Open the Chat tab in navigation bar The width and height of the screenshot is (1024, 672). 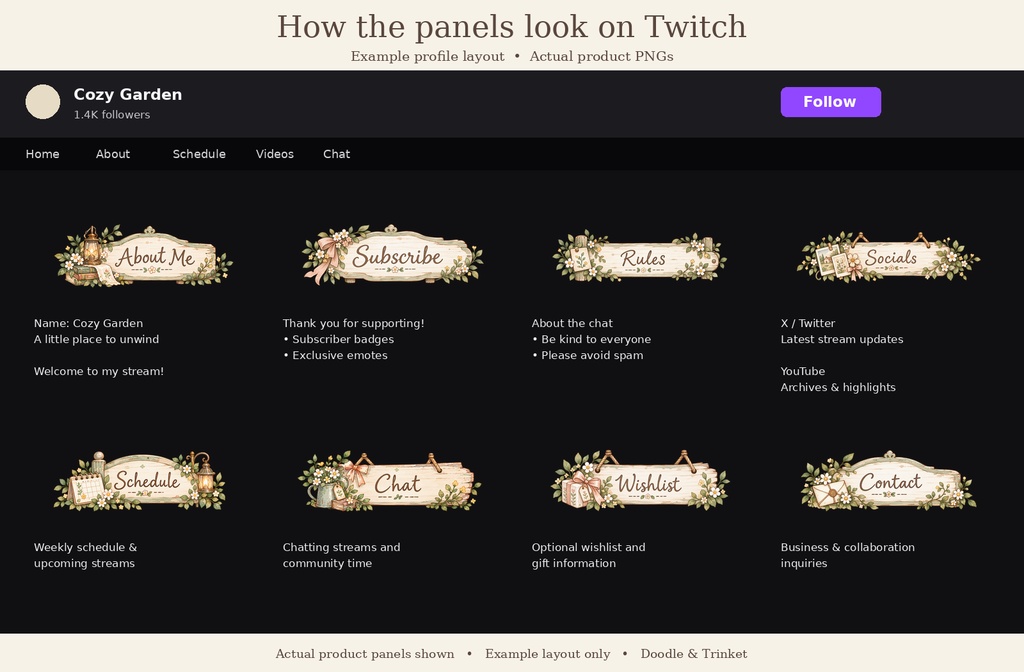[x=336, y=154]
